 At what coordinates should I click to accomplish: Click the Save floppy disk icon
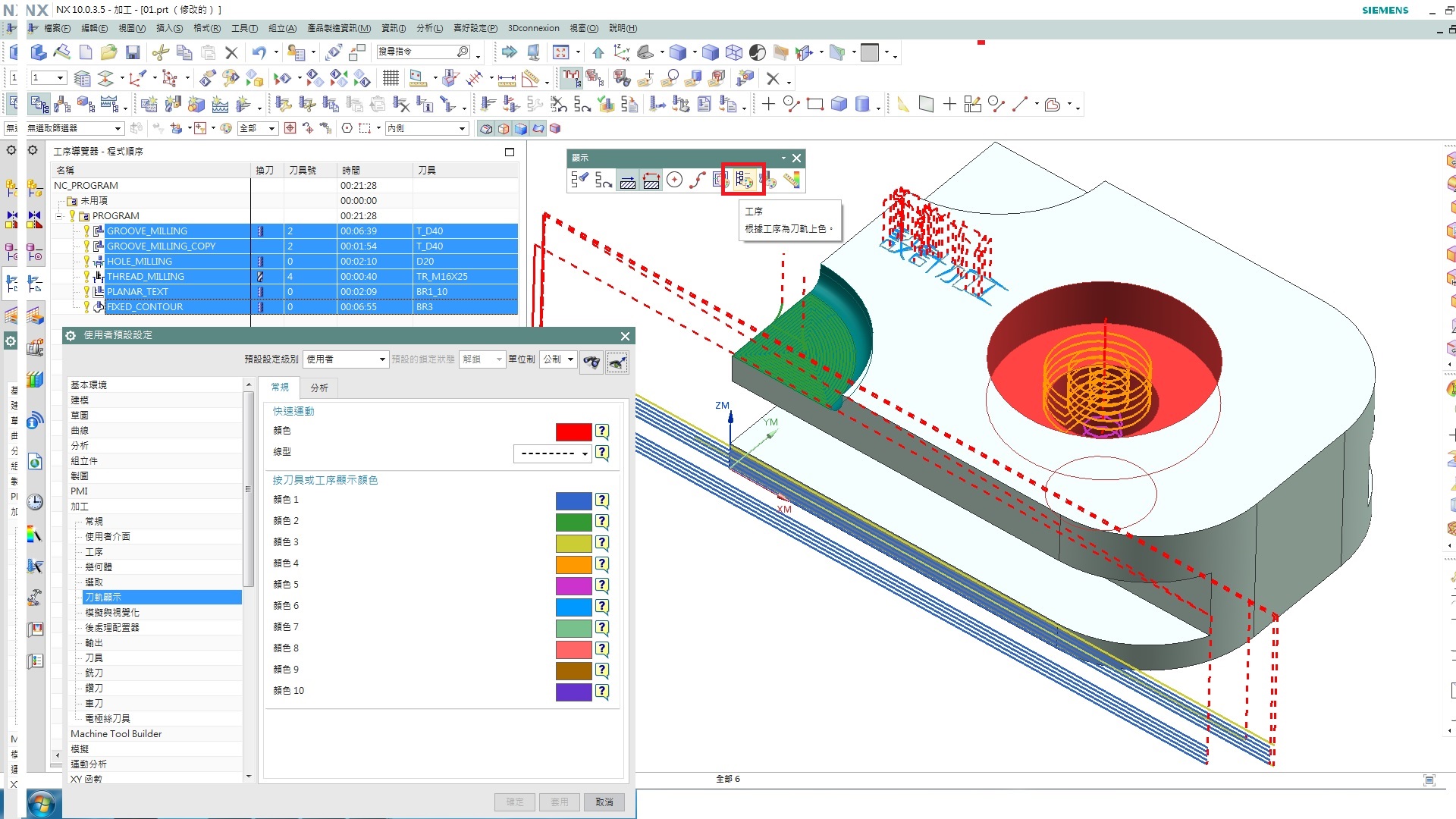pyautogui.click(x=133, y=52)
